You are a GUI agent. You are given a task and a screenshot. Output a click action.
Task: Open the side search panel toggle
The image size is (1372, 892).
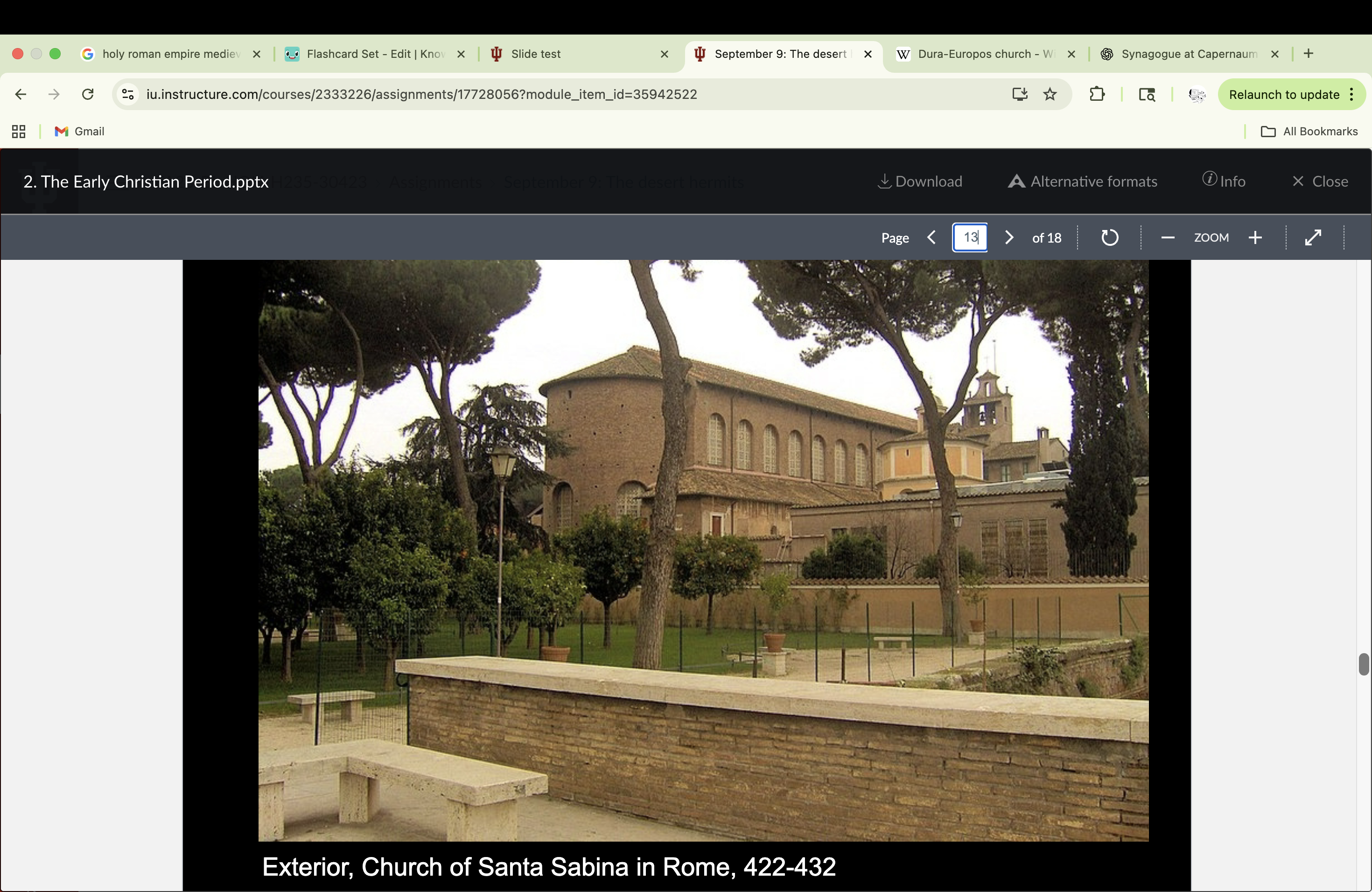pos(1147,94)
